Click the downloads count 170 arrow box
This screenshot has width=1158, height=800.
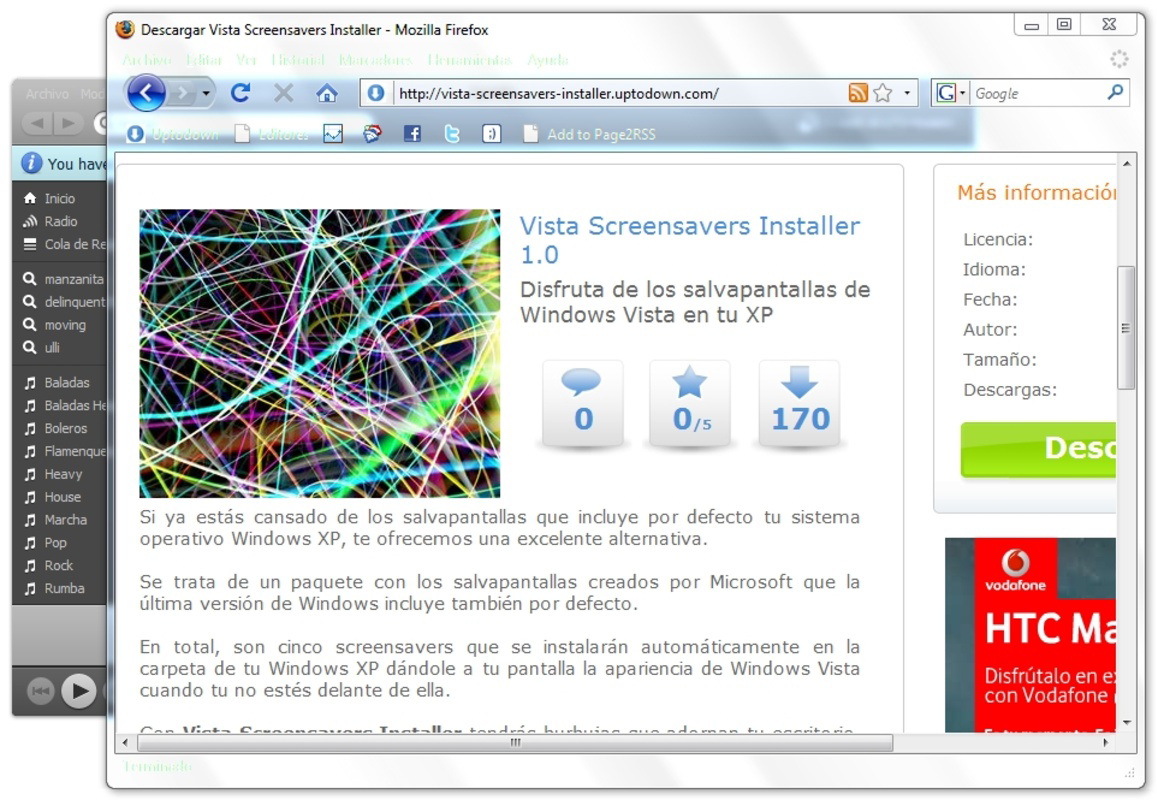(x=799, y=405)
